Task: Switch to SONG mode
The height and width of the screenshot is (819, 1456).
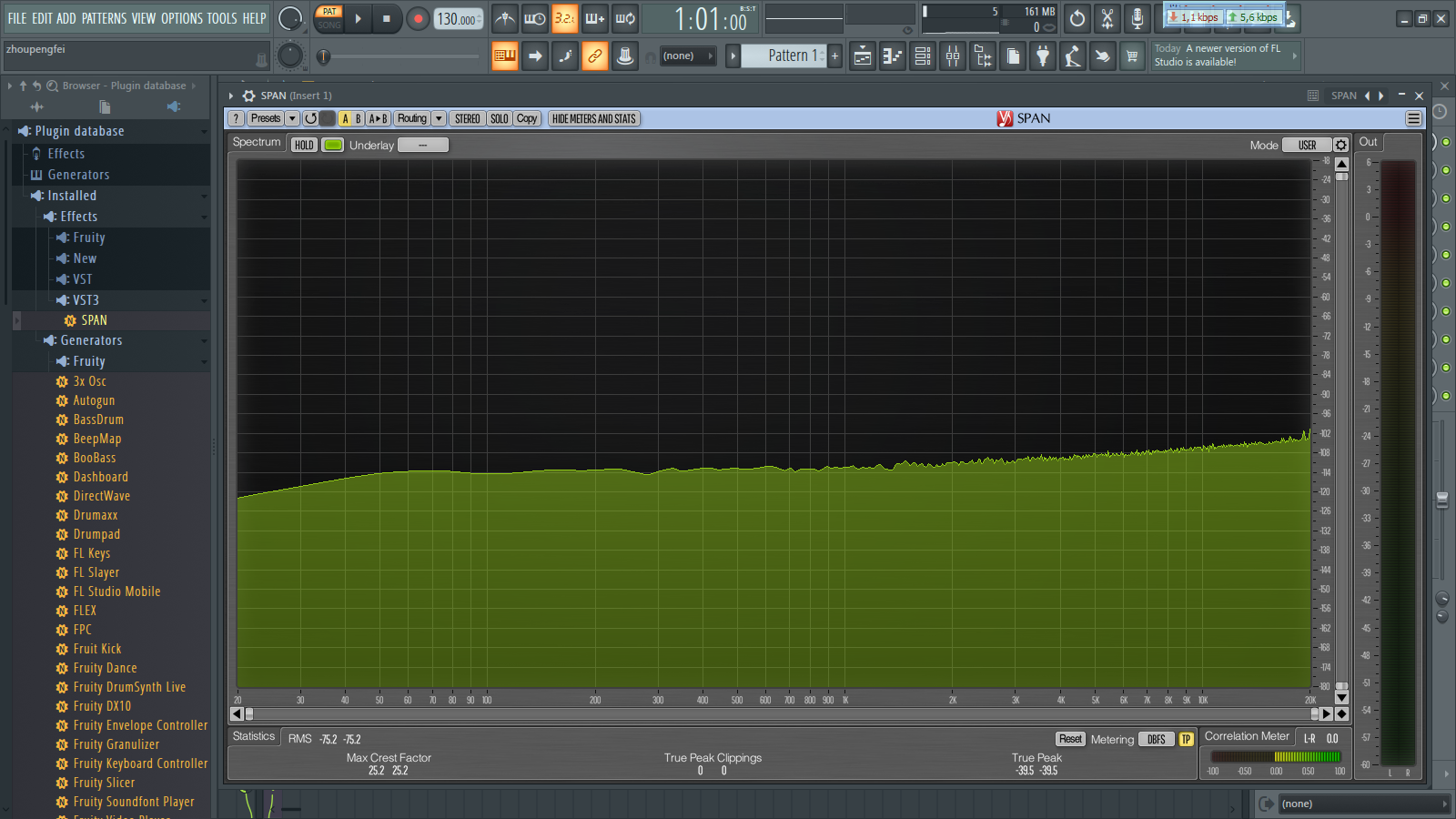Action: [329, 25]
